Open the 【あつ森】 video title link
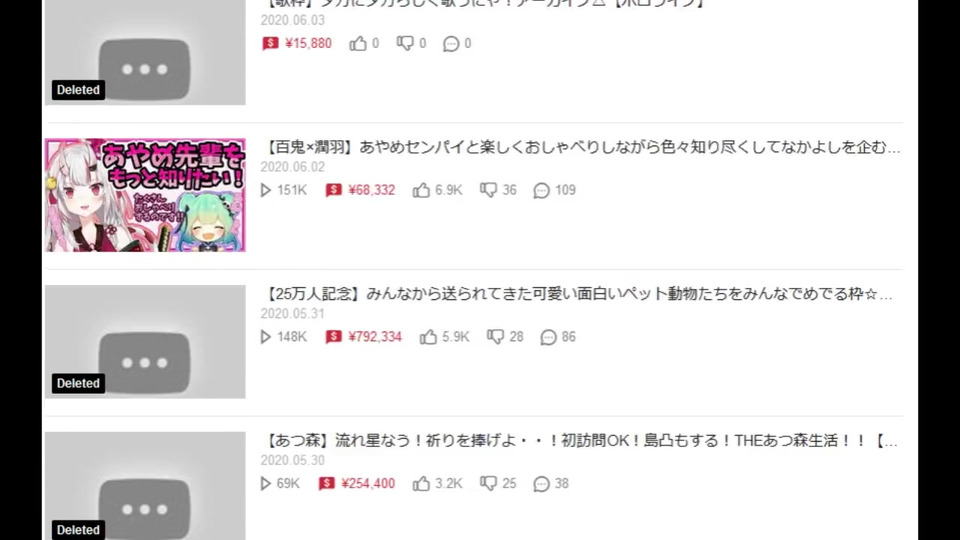 (579, 441)
